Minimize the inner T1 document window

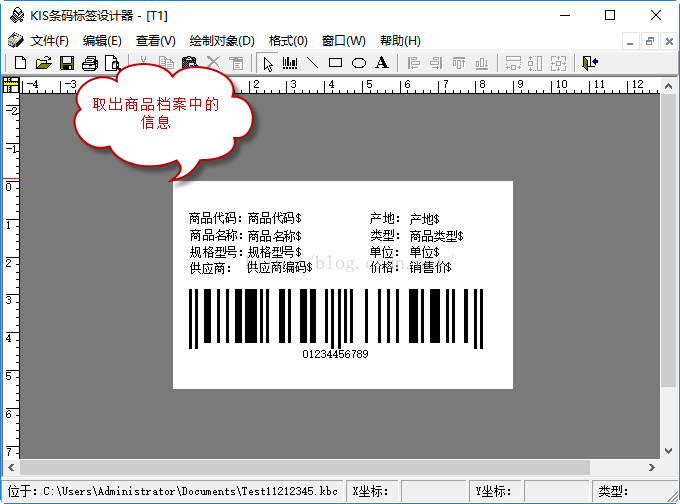(630, 42)
